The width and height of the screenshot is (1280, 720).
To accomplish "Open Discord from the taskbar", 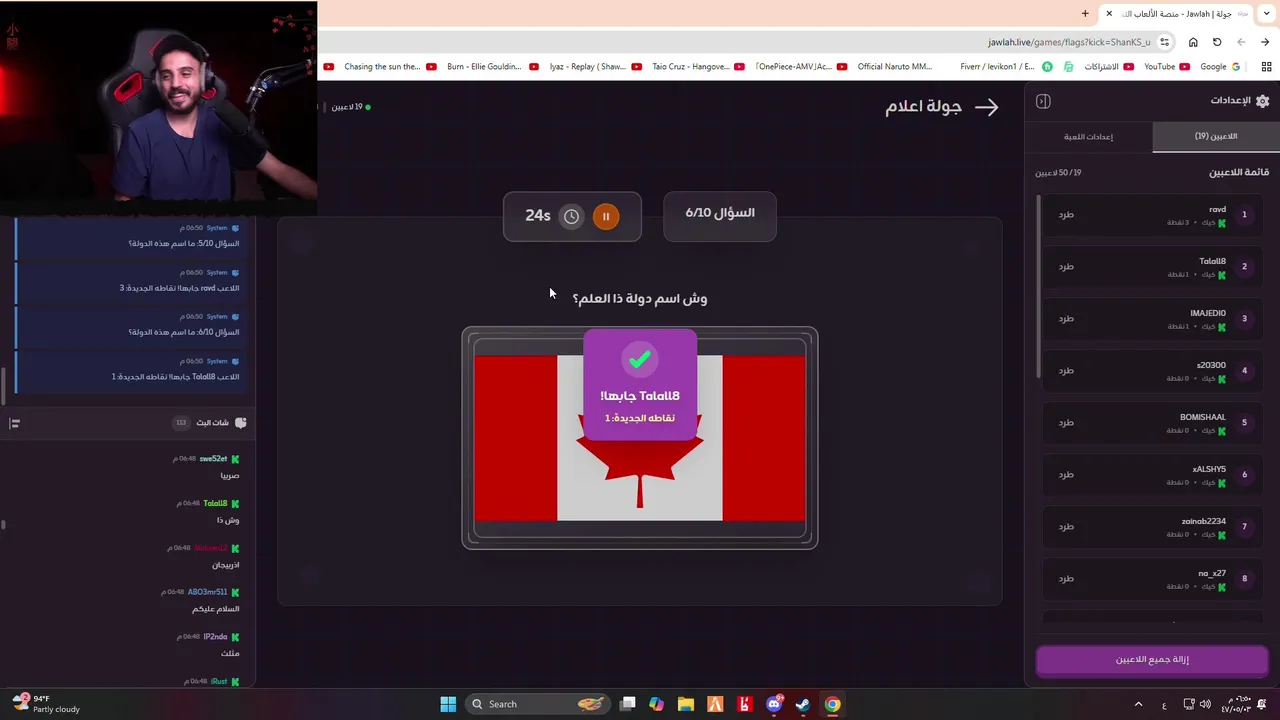I will pos(773,704).
